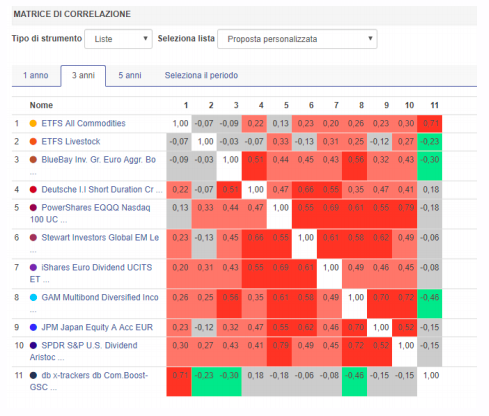Click the Nome column header

coord(41,105)
